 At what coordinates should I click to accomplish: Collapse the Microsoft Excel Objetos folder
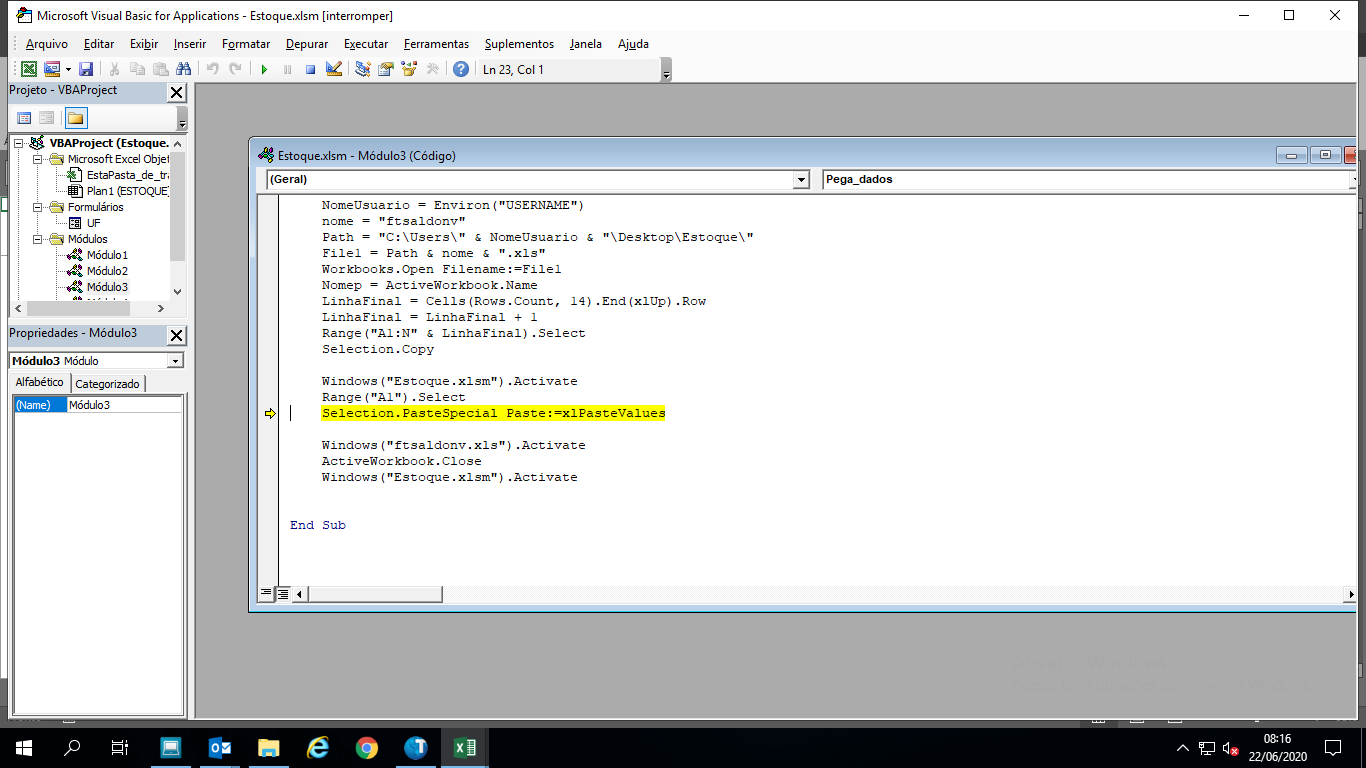[x=38, y=159]
